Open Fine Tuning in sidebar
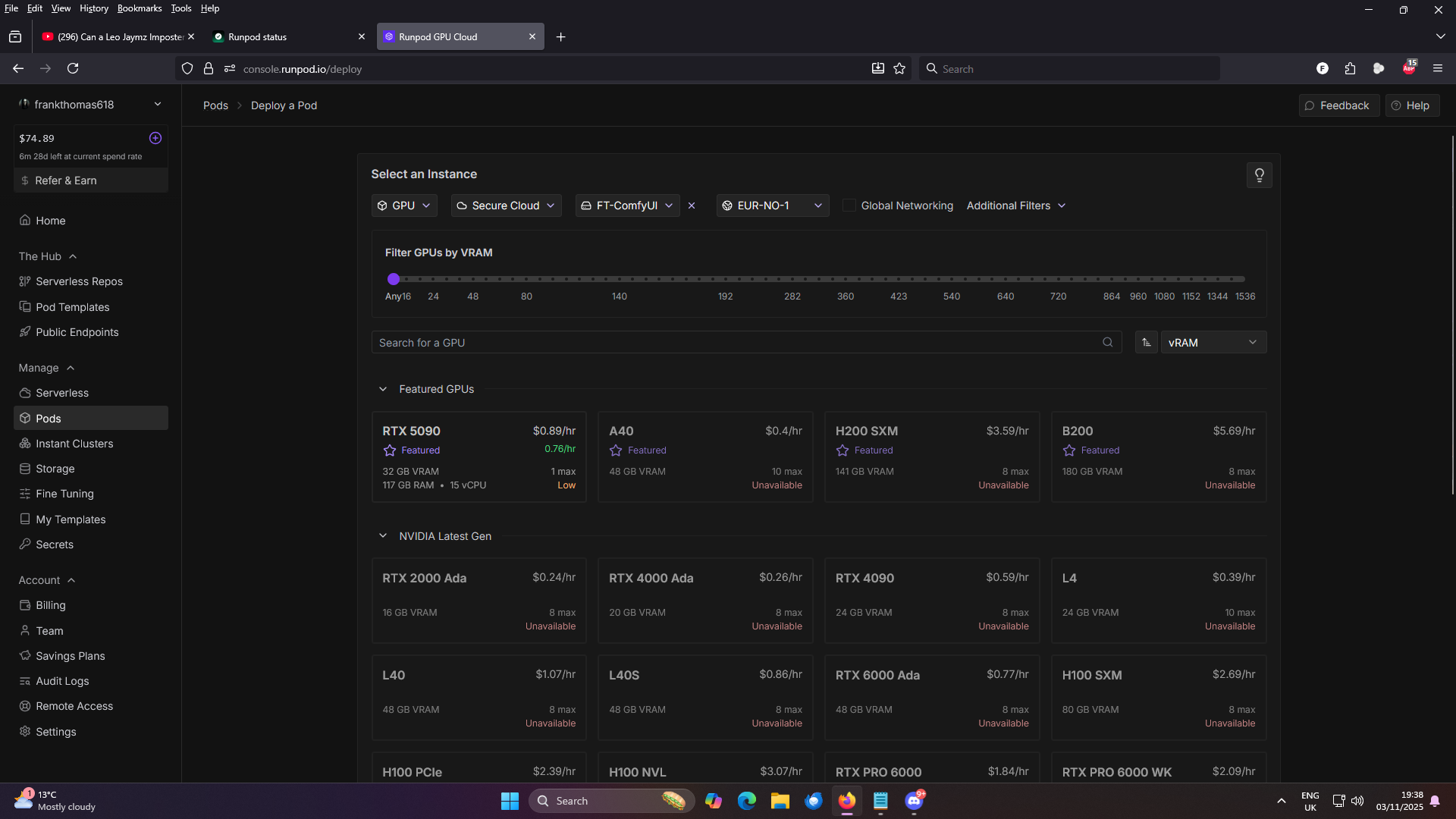Screen dimensions: 1456x819 64,494
